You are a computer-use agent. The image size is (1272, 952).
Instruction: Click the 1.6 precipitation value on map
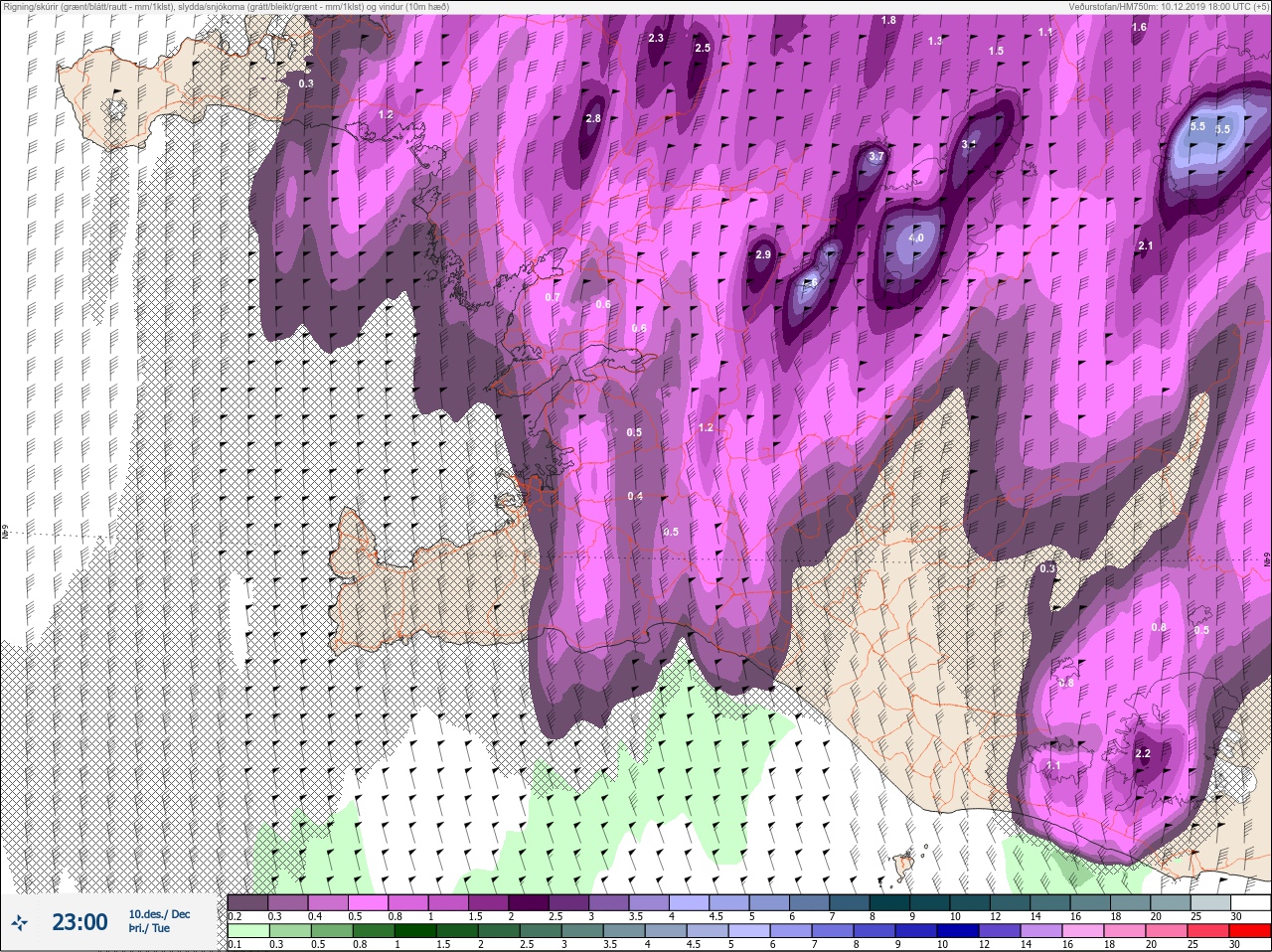click(x=1139, y=27)
